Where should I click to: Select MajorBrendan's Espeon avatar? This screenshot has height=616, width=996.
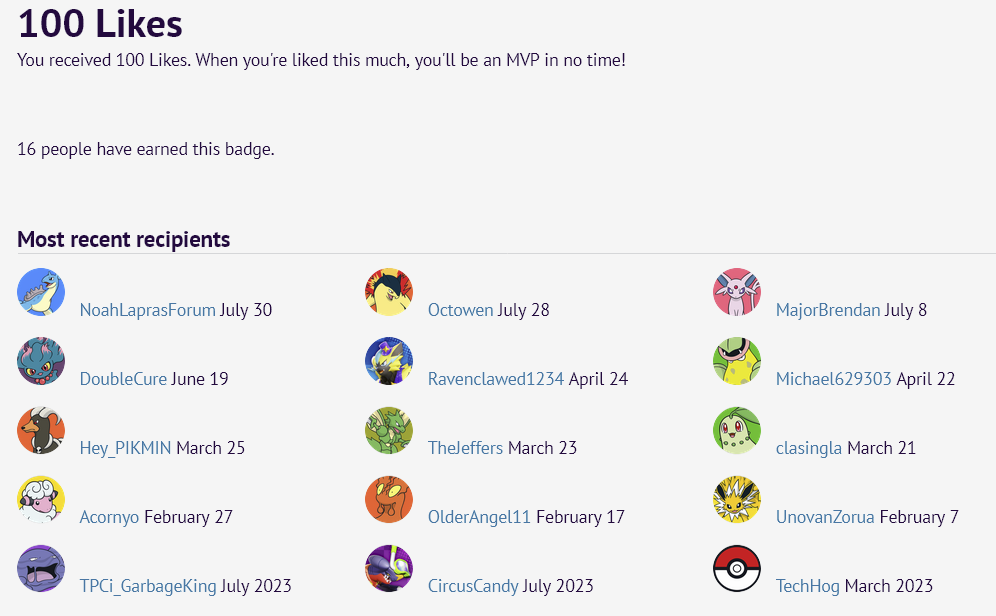(x=737, y=292)
